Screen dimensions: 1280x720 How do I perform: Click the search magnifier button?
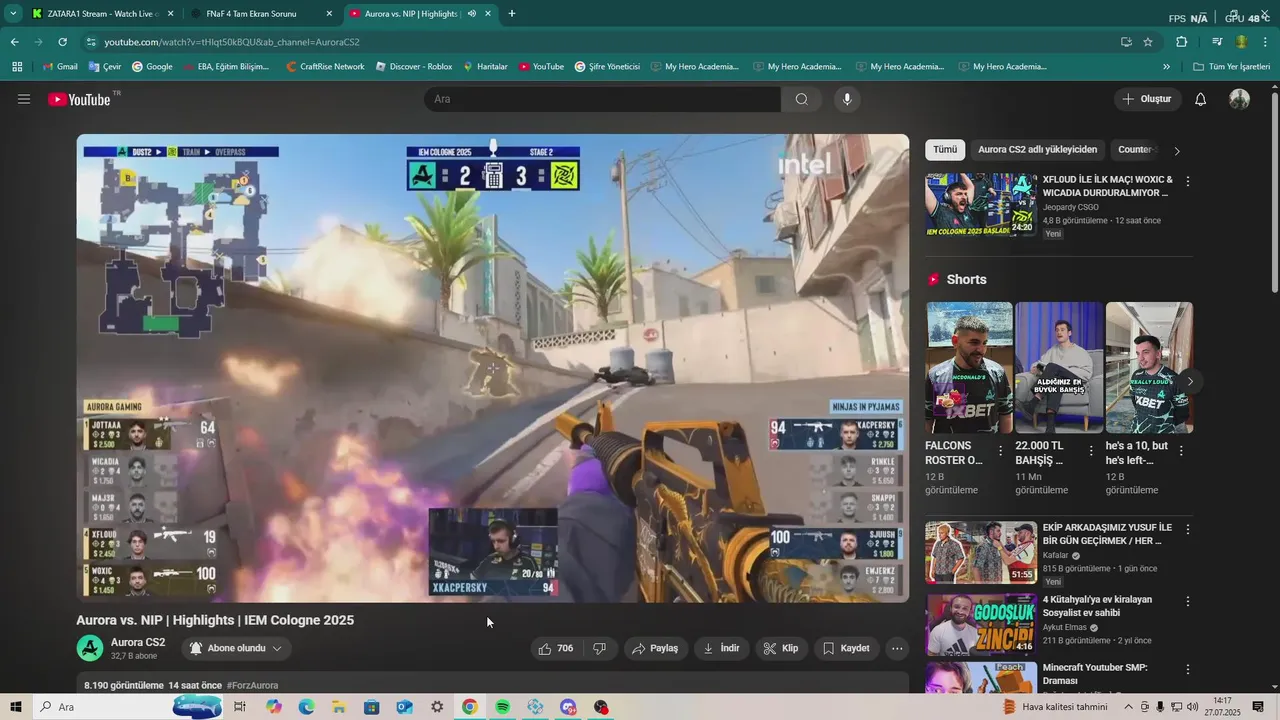coord(802,99)
